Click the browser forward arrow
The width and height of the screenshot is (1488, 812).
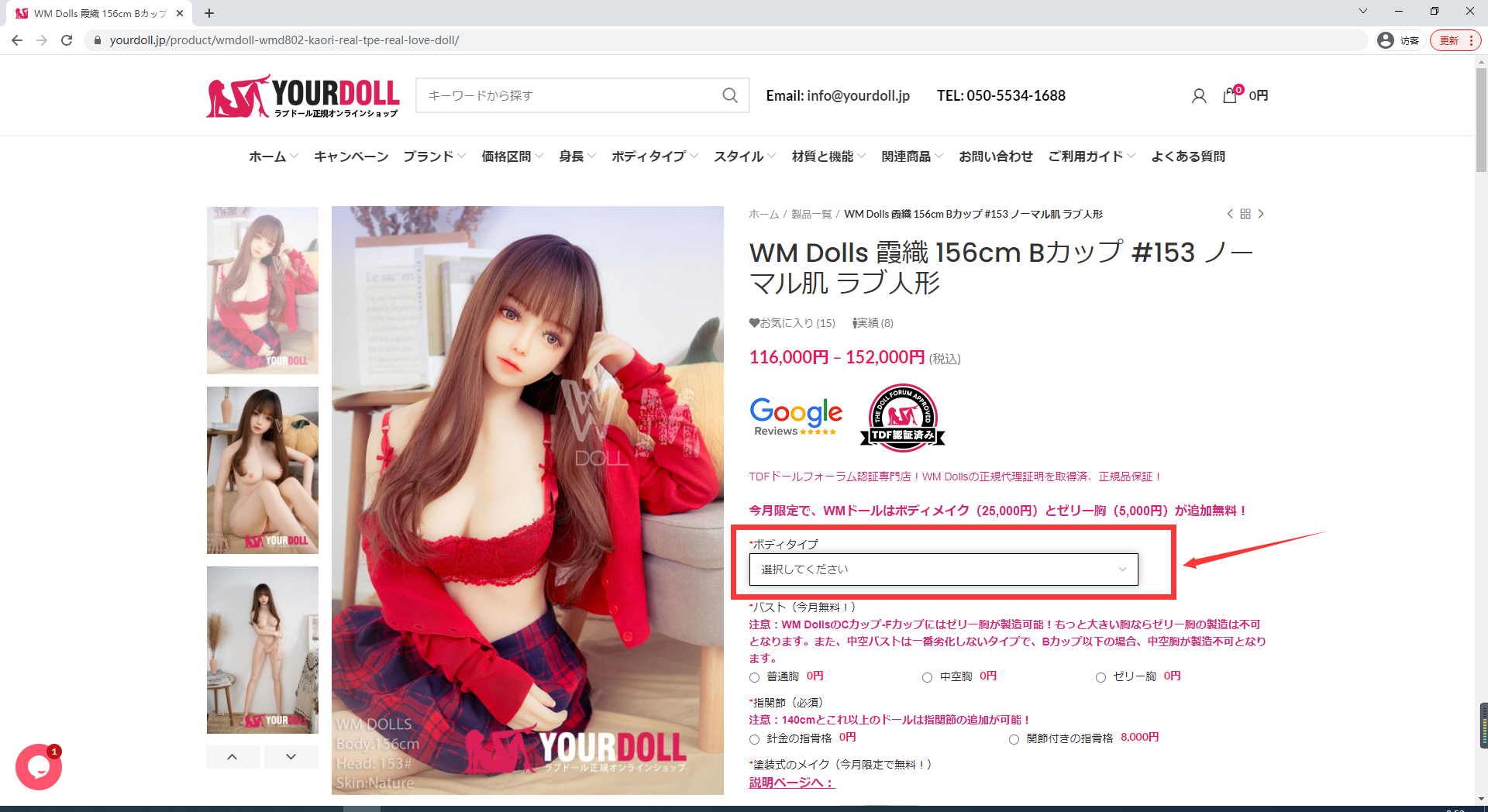42,40
